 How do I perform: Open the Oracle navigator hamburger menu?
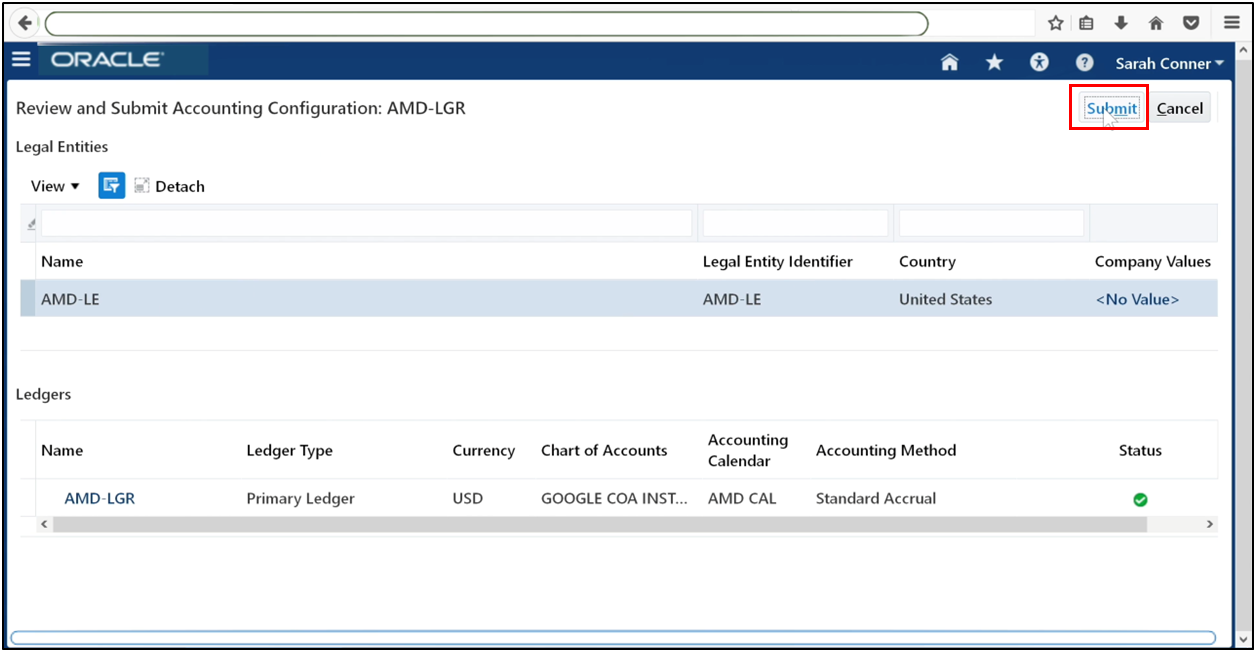pos(21,59)
